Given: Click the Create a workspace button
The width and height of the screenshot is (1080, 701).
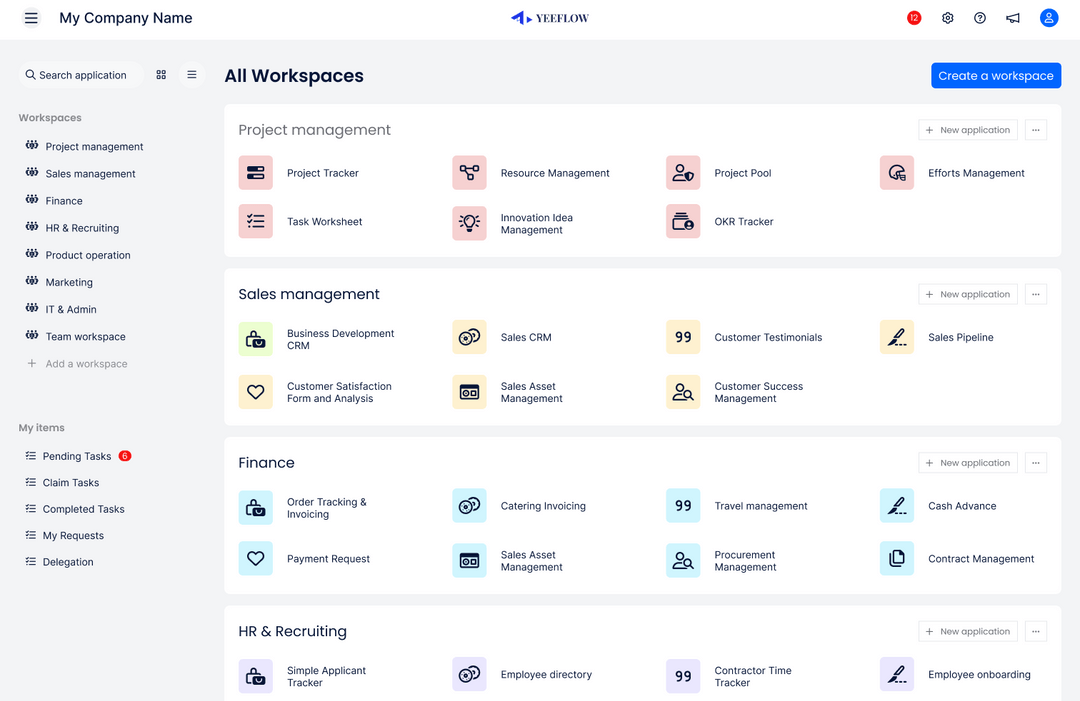Looking at the screenshot, I should pos(996,75).
